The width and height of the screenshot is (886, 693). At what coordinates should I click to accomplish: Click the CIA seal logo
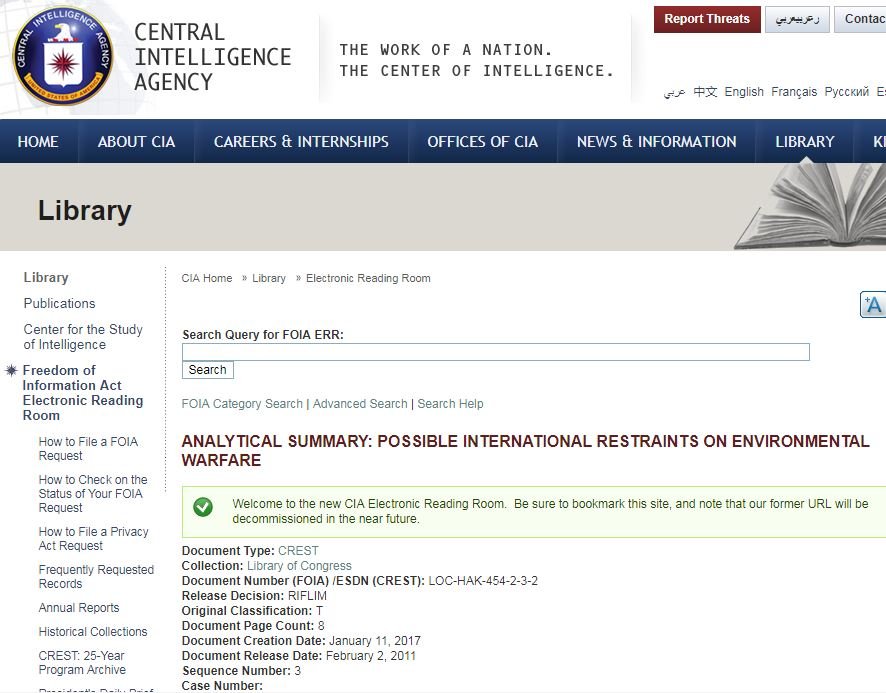[x=63, y=56]
